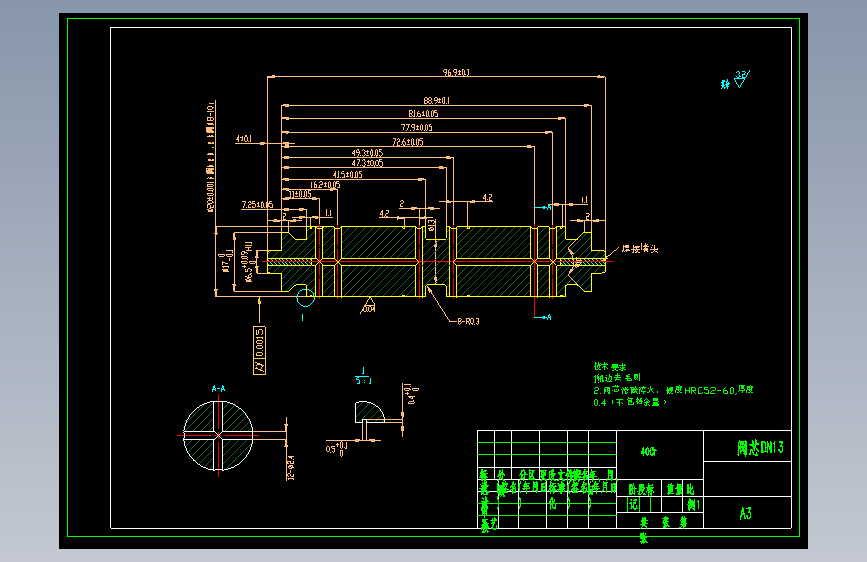Select the 49.3±0.05 dimension

(x=367, y=153)
